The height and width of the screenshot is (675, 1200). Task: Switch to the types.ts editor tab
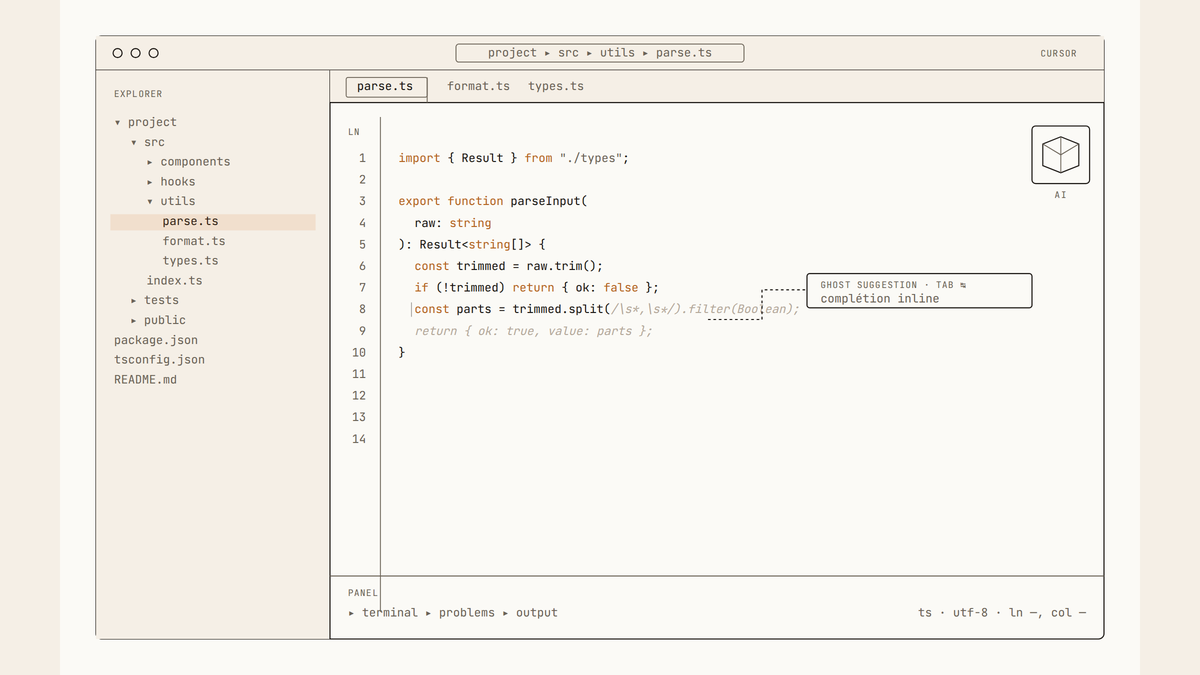556,87
